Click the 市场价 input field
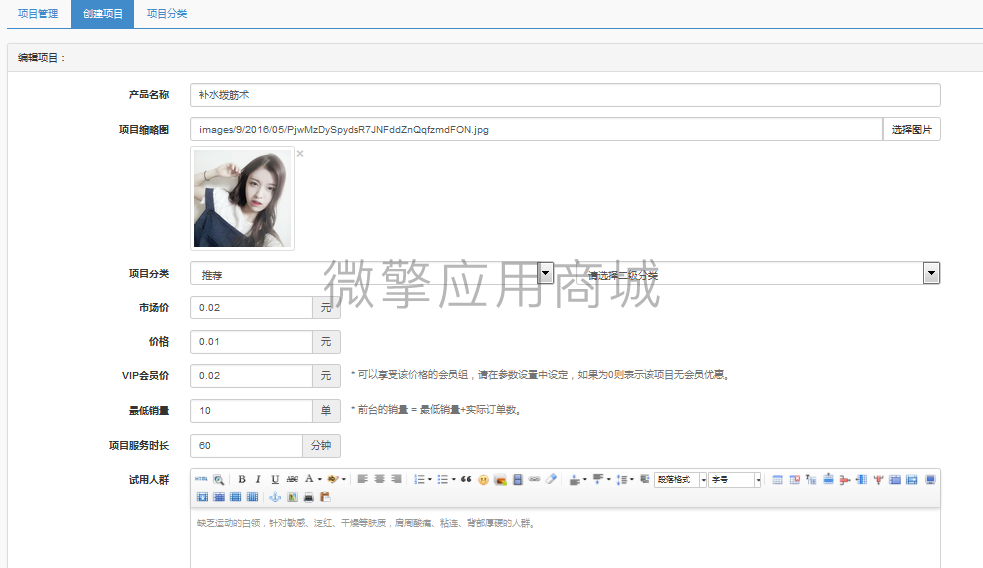The image size is (983, 568). (x=251, y=307)
